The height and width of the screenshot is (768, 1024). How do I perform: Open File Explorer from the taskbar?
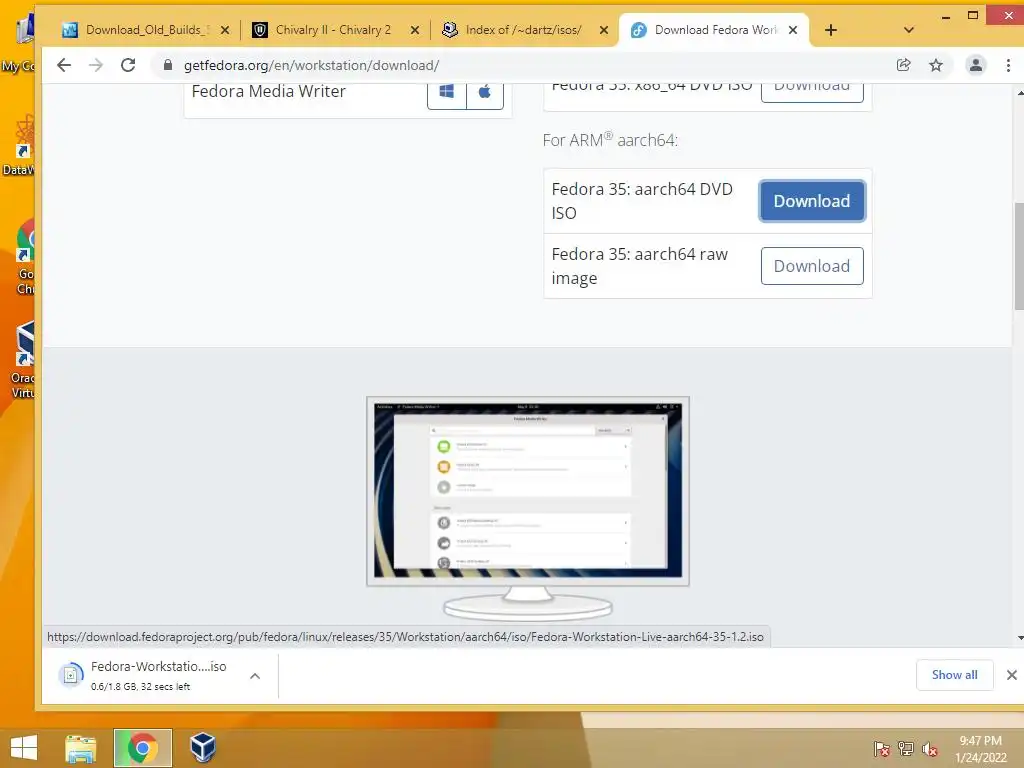pyautogui.click(x=81, y=748)
